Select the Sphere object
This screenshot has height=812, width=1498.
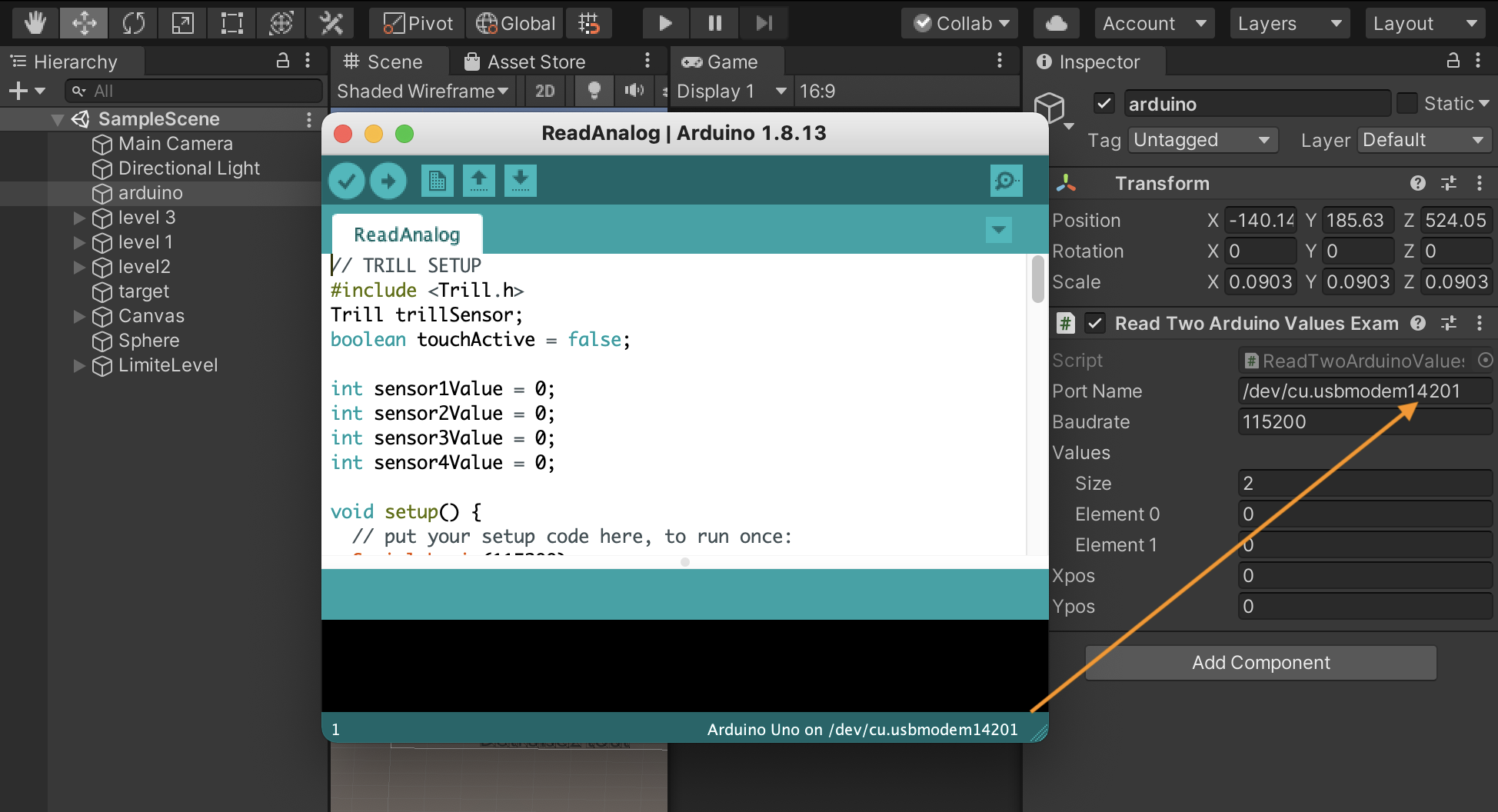pyautogui.click(x=148, y=341)
